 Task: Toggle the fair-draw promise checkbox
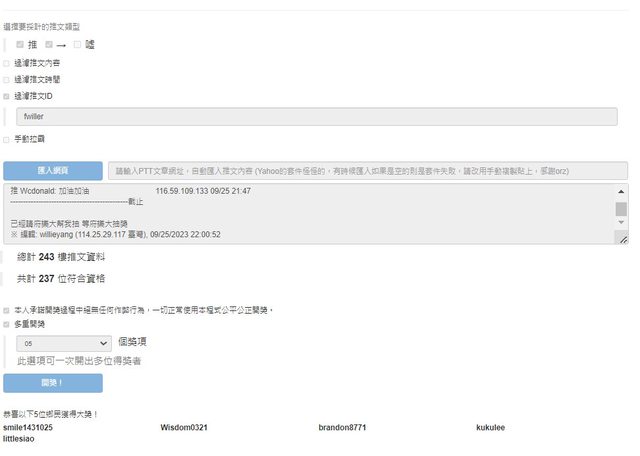click(6, 310)
